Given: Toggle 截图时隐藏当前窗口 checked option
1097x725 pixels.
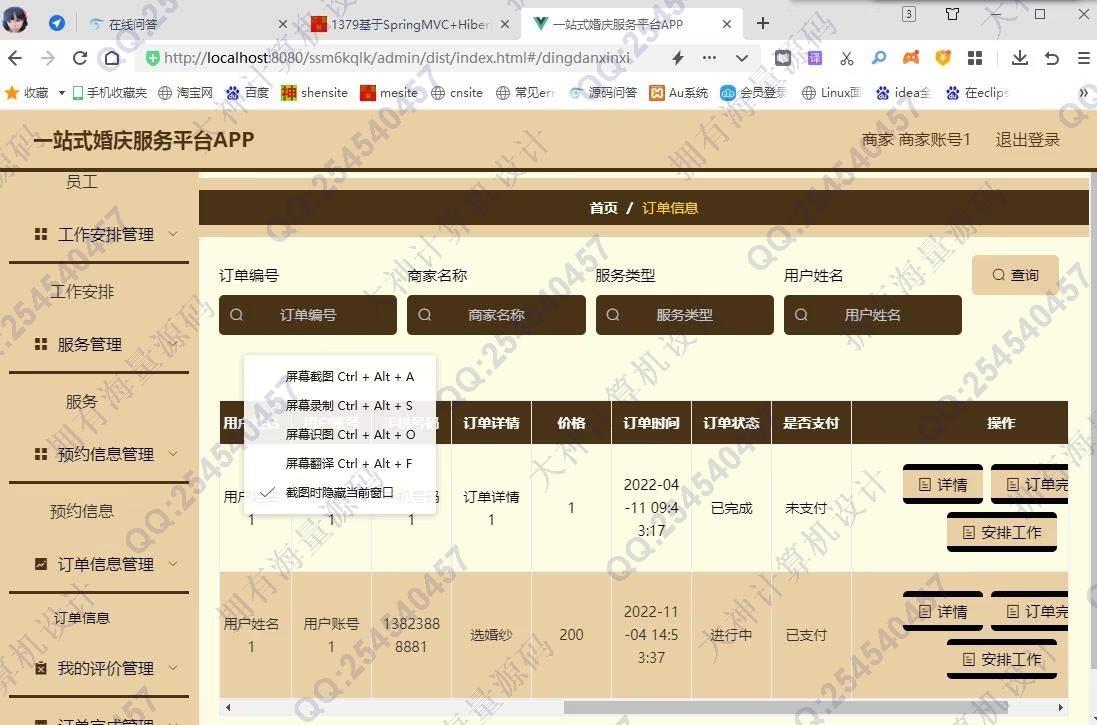Looking at the screenshot, I should (339, 492).
